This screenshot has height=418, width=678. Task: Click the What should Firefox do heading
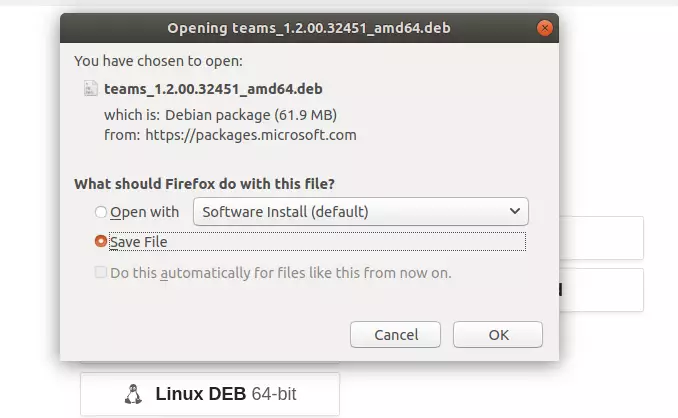(205, 184)
